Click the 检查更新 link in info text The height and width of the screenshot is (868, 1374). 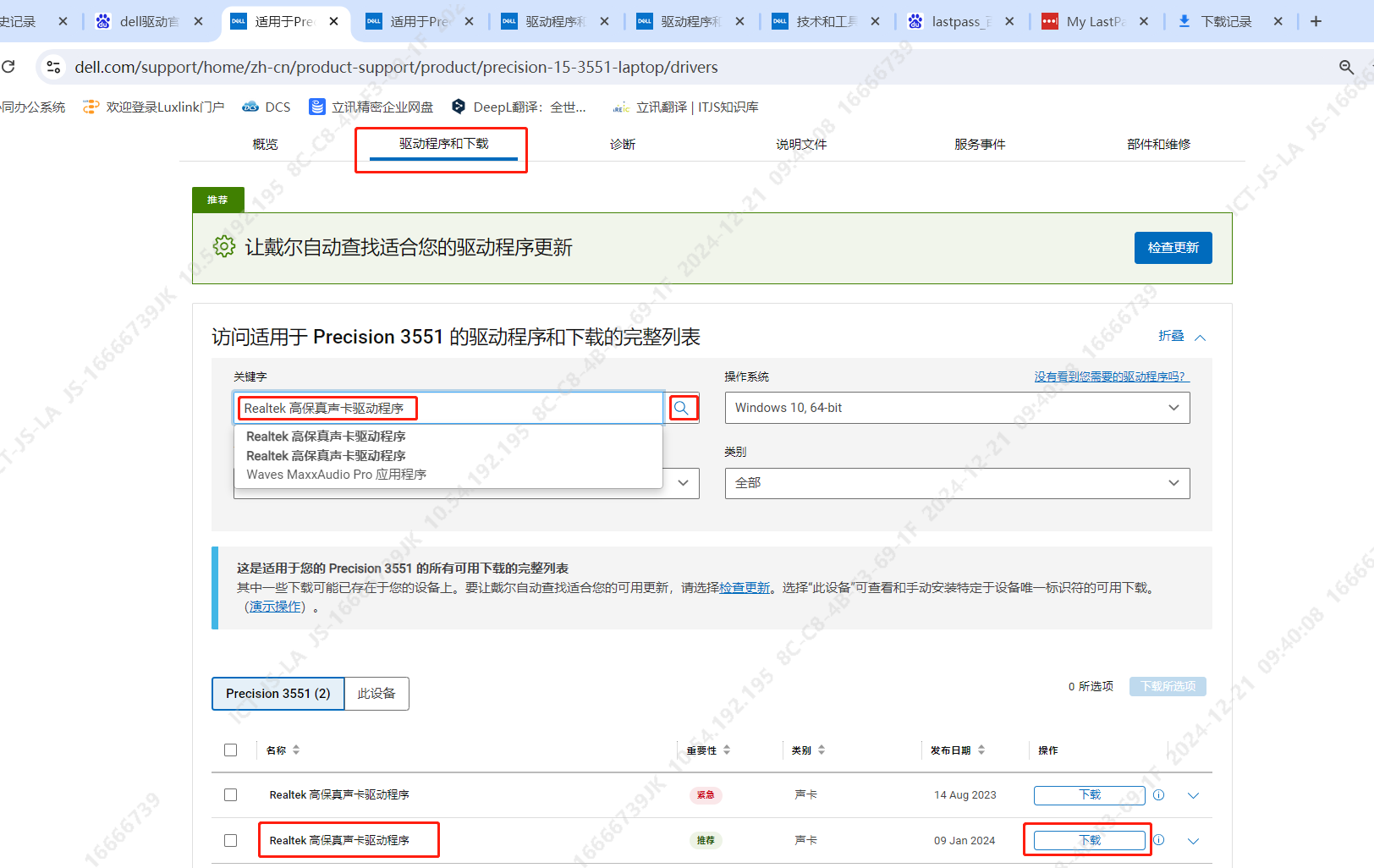[x=745, y=588]
